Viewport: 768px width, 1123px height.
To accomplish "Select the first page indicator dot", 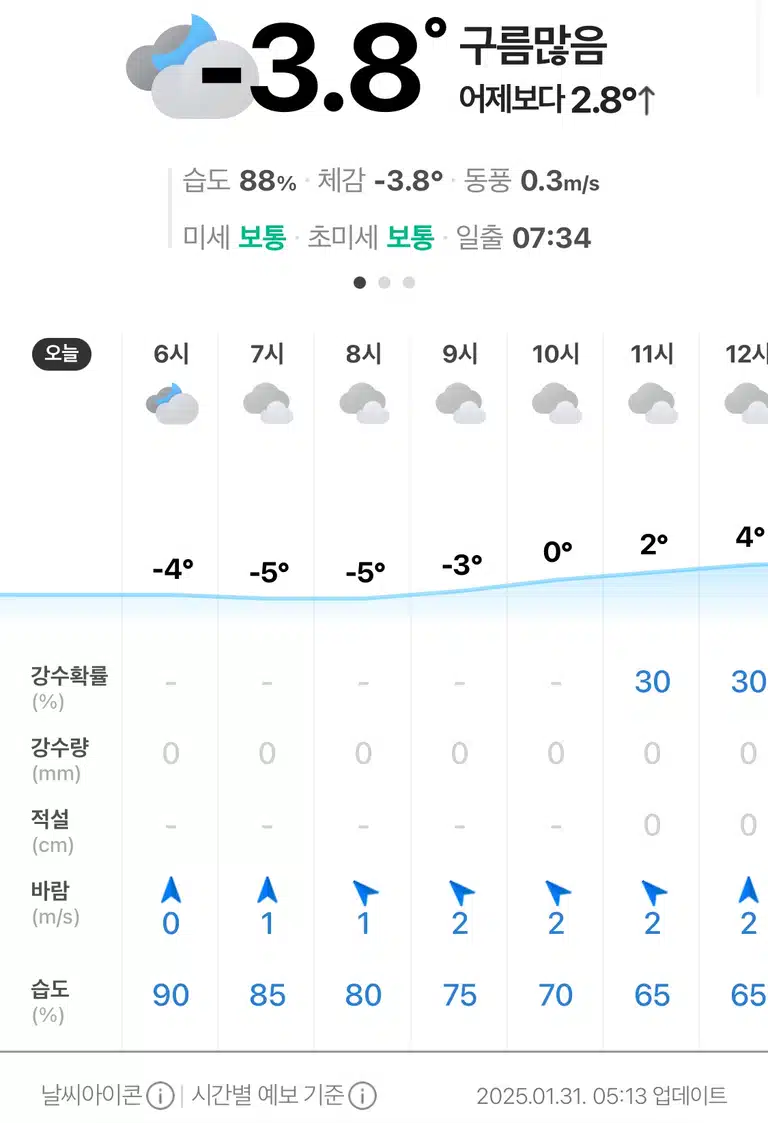I will 360,283.
